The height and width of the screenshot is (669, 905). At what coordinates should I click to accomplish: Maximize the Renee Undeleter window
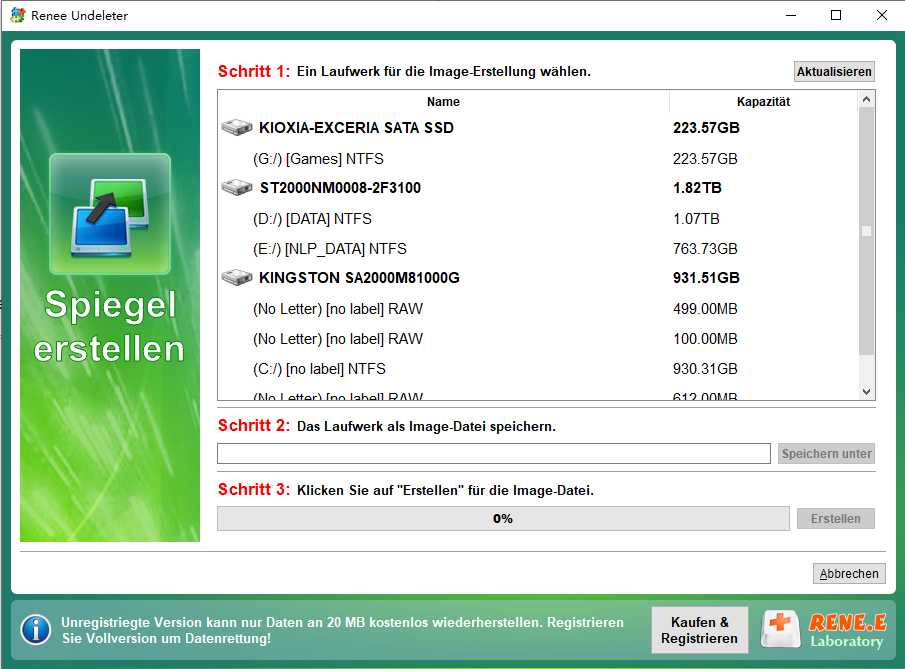click(x=836, y=15)
